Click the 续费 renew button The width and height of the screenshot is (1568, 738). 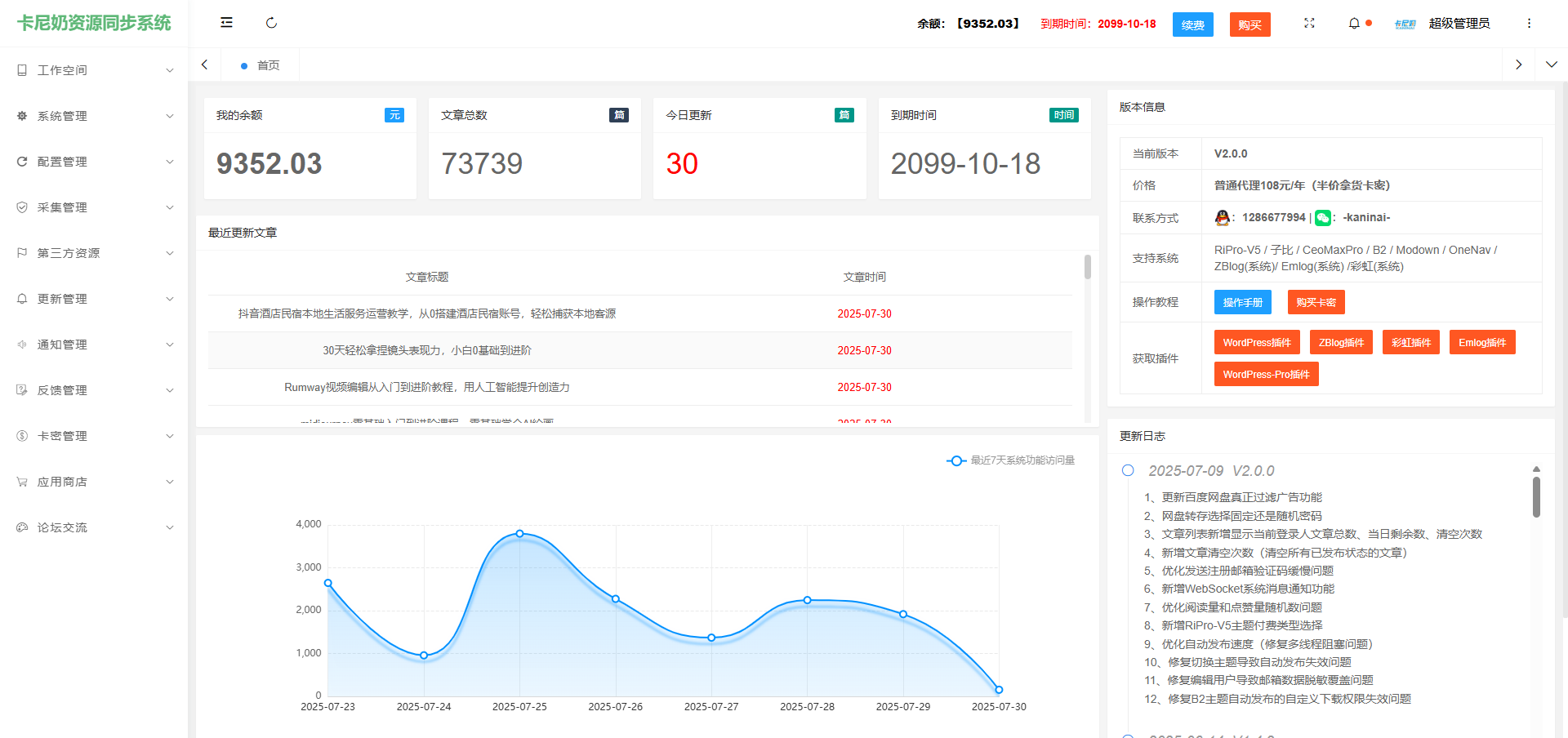pos(1192,24)
